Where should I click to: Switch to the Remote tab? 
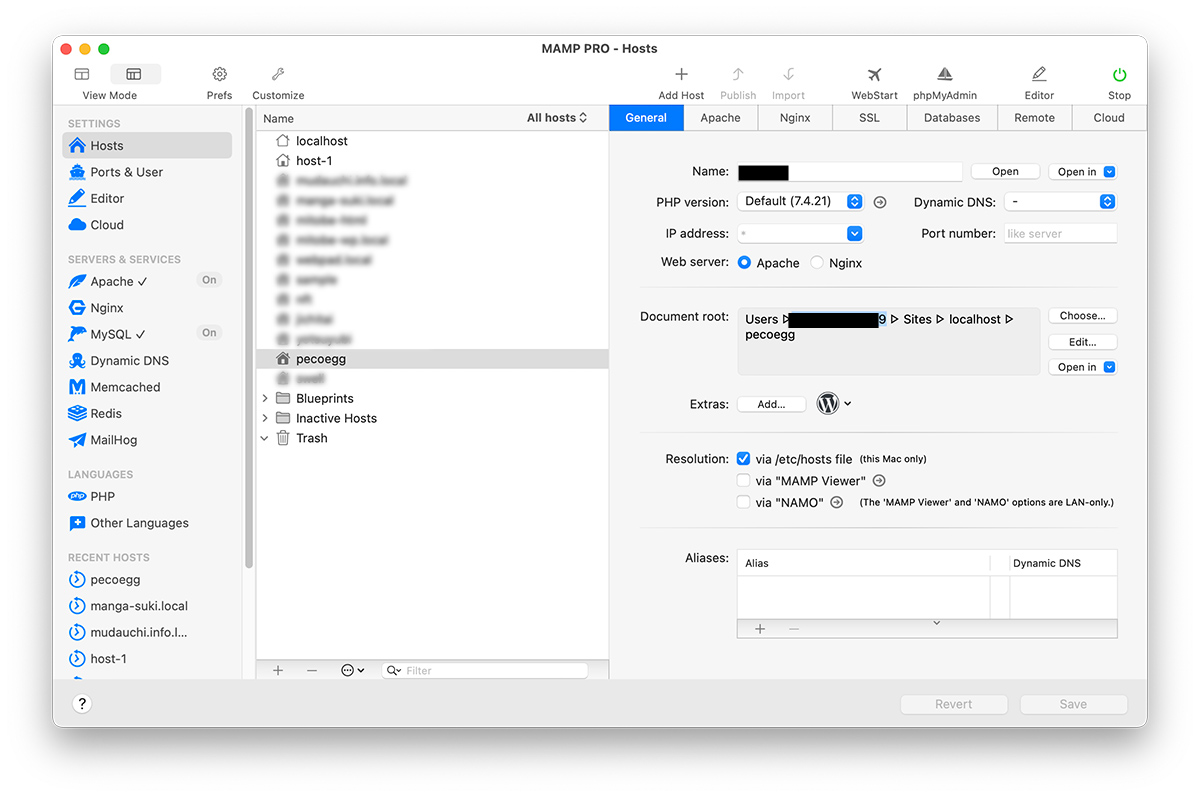[x=1034, y=118]
